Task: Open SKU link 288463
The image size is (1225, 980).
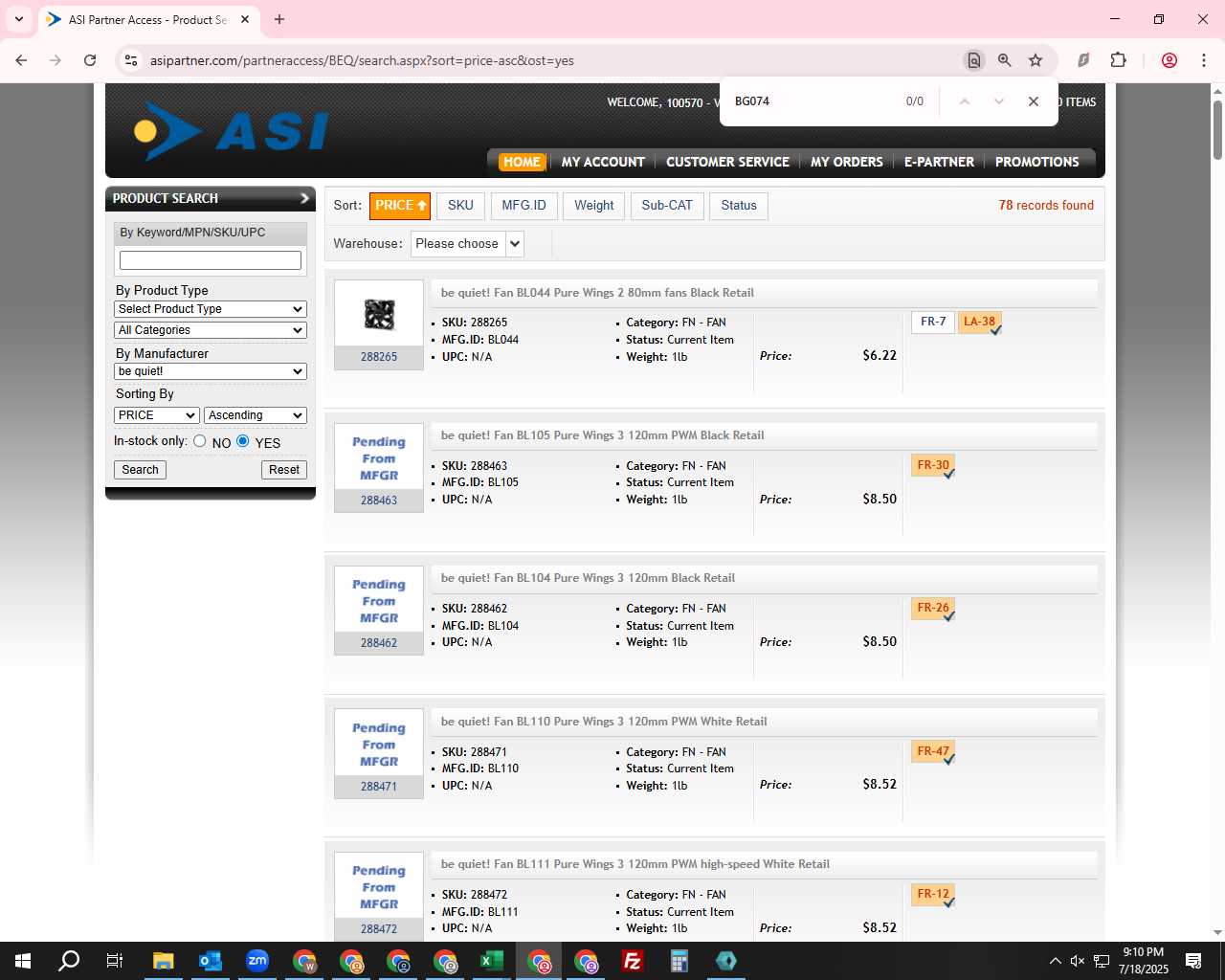Action: pos(379,501)
